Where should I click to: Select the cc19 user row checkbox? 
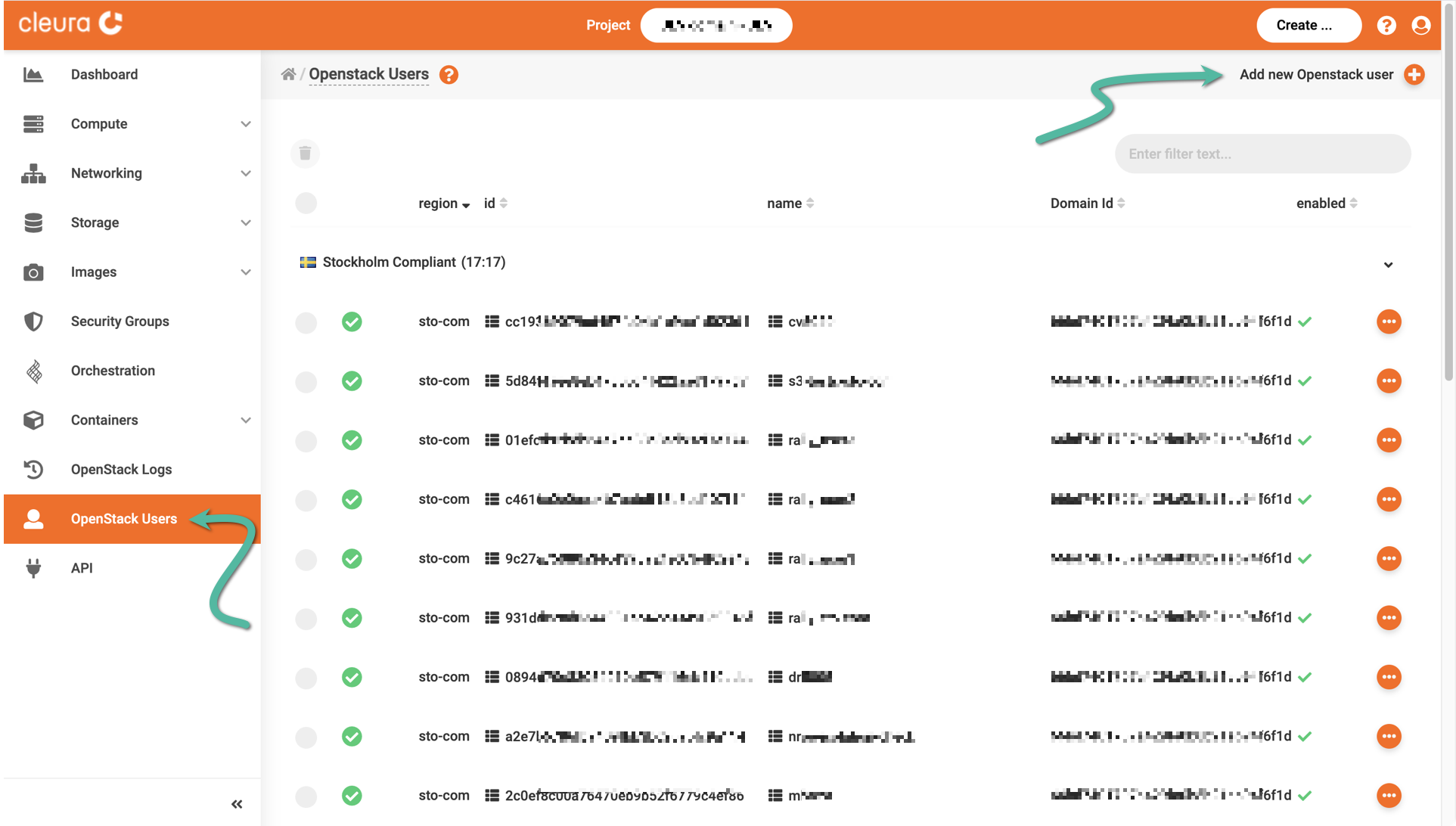click(306, 322)
